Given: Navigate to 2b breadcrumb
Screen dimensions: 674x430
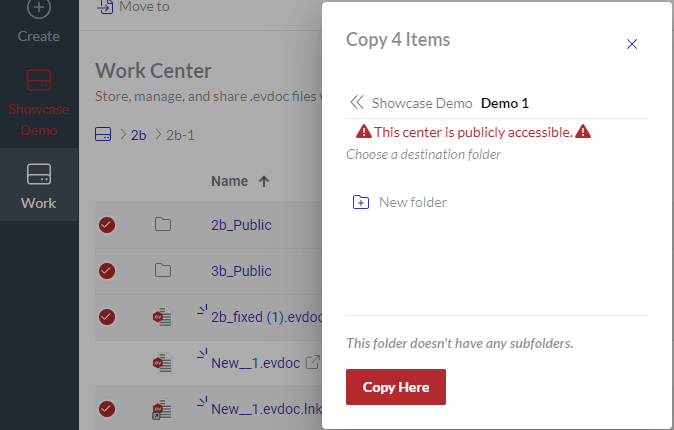Looking at the screenshot, I should point(138,135).
